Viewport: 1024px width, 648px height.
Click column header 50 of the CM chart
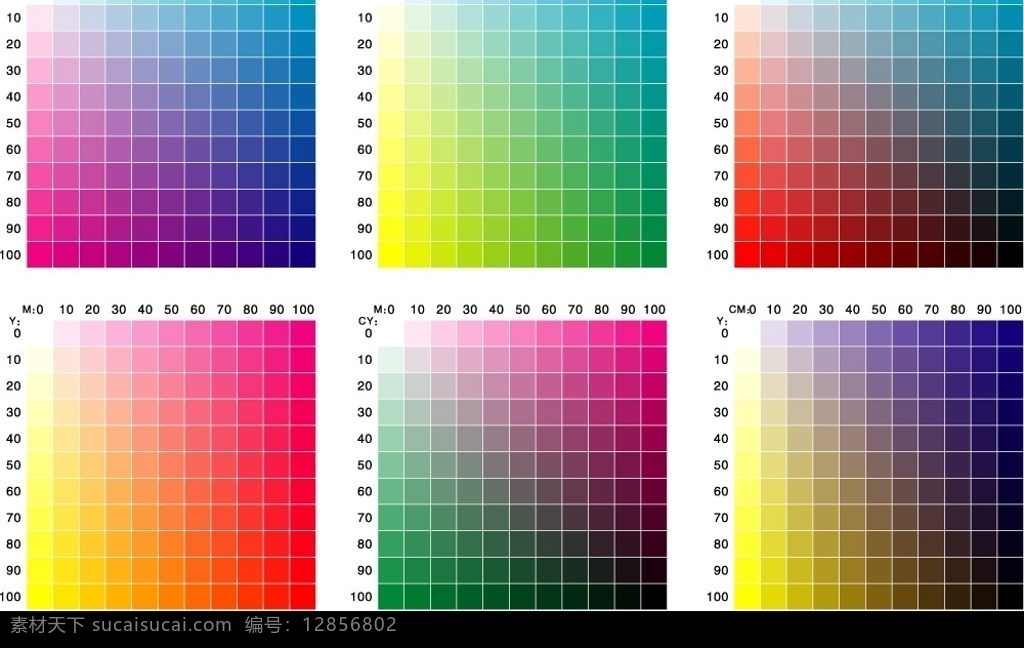tap(879, 310)
